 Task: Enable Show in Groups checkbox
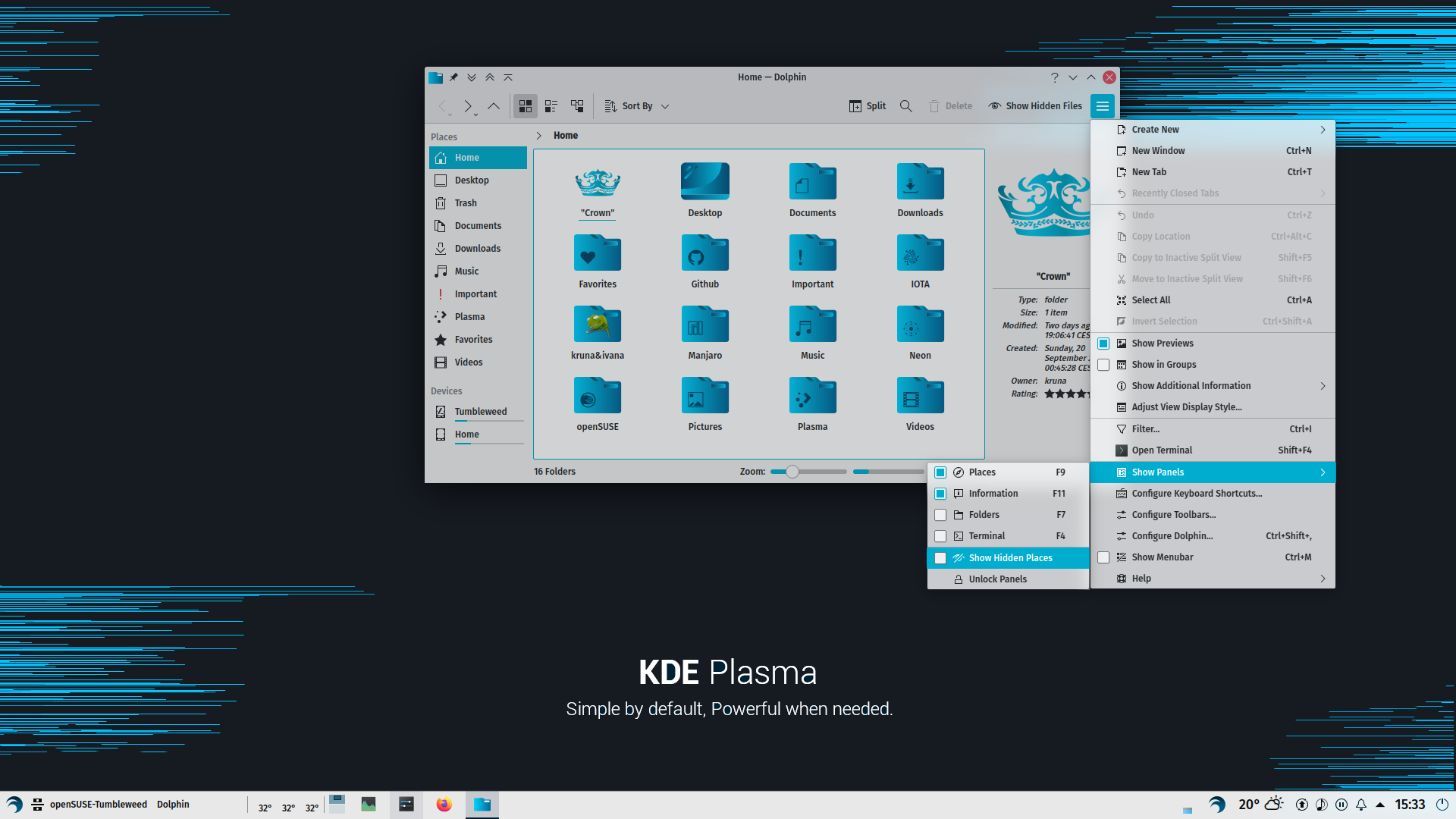point(1103,365)
